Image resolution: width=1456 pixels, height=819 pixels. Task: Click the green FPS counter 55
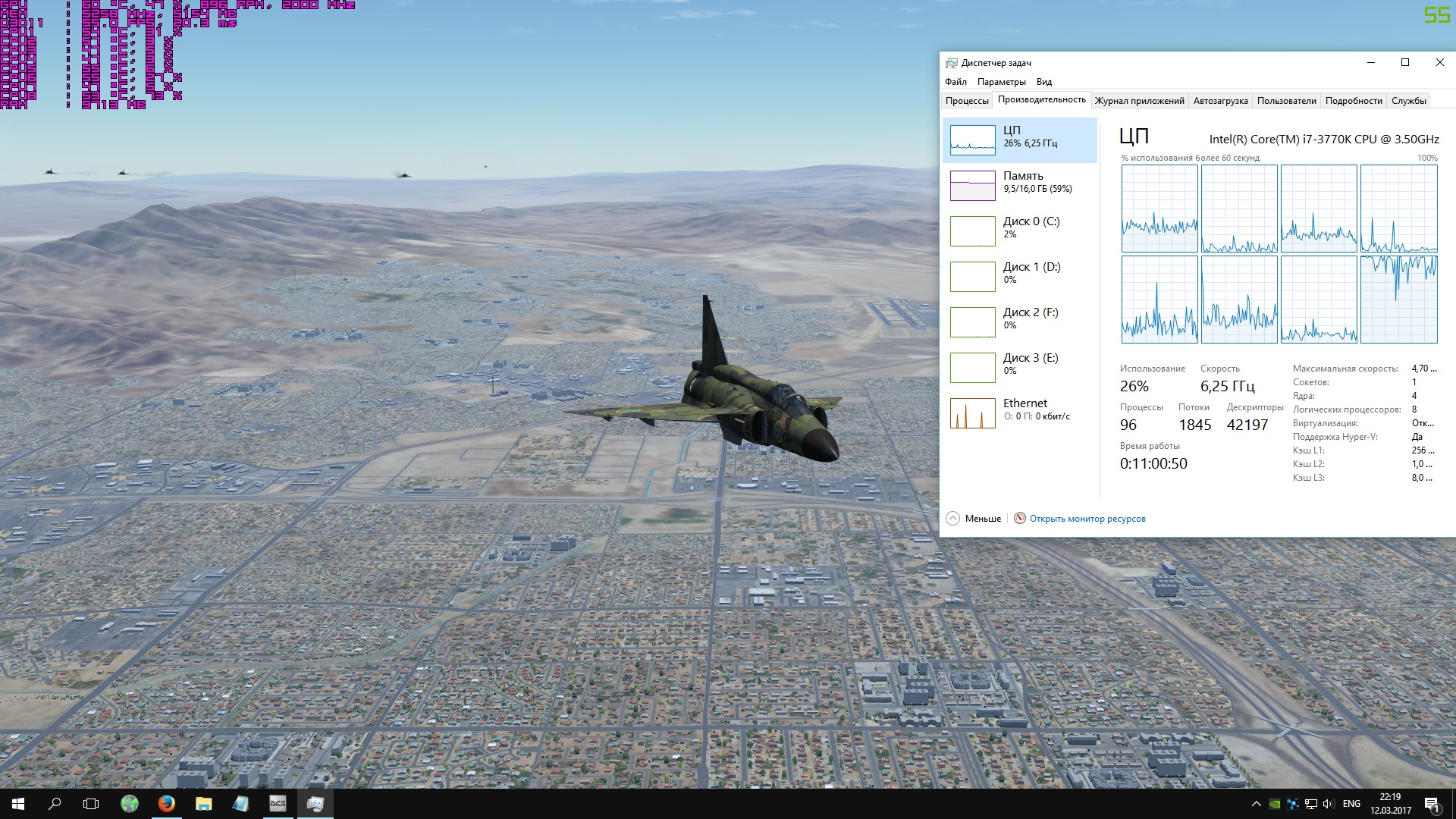tap(1436, 15)
